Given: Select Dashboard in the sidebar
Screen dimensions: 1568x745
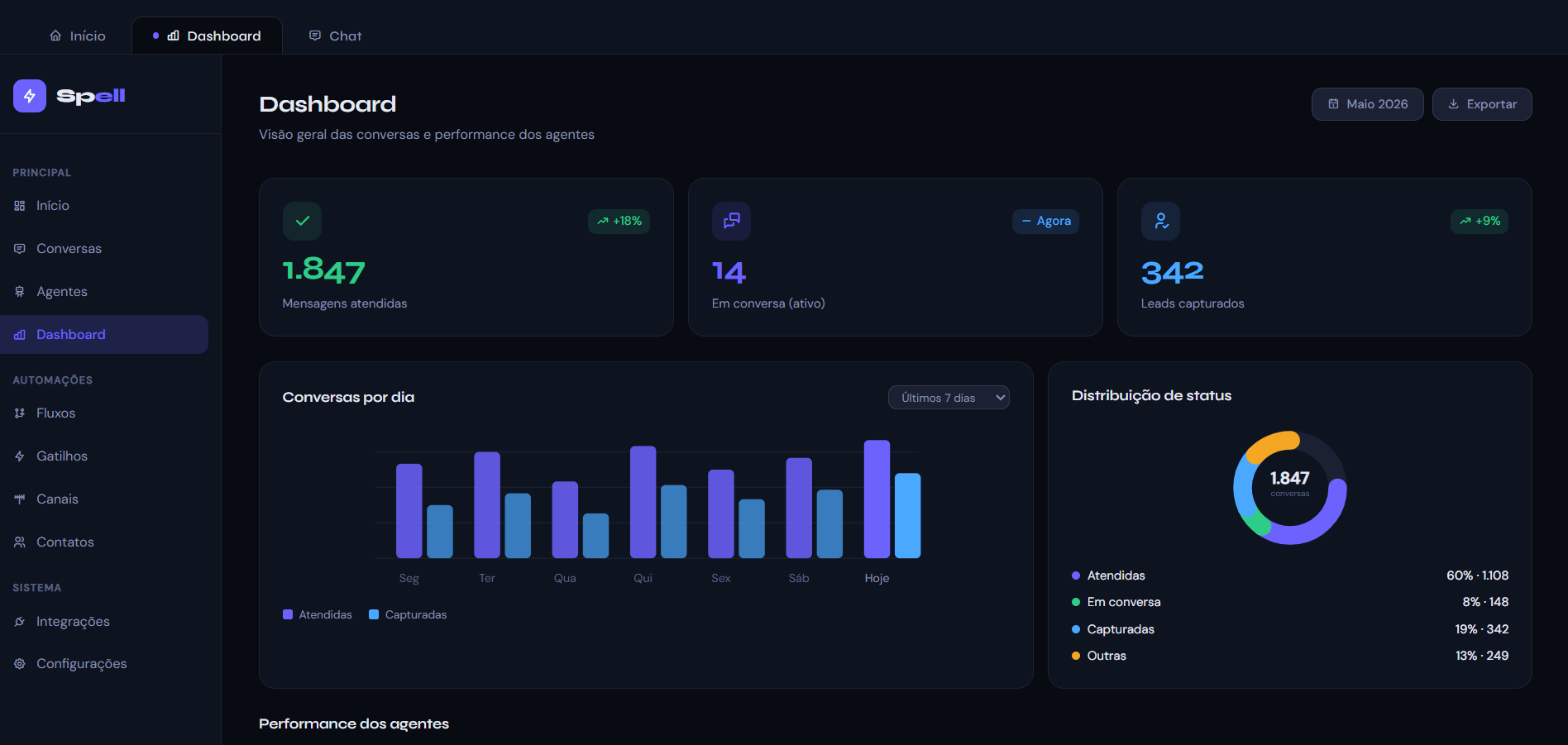Looking at the screenshot, I should [104, 334].
